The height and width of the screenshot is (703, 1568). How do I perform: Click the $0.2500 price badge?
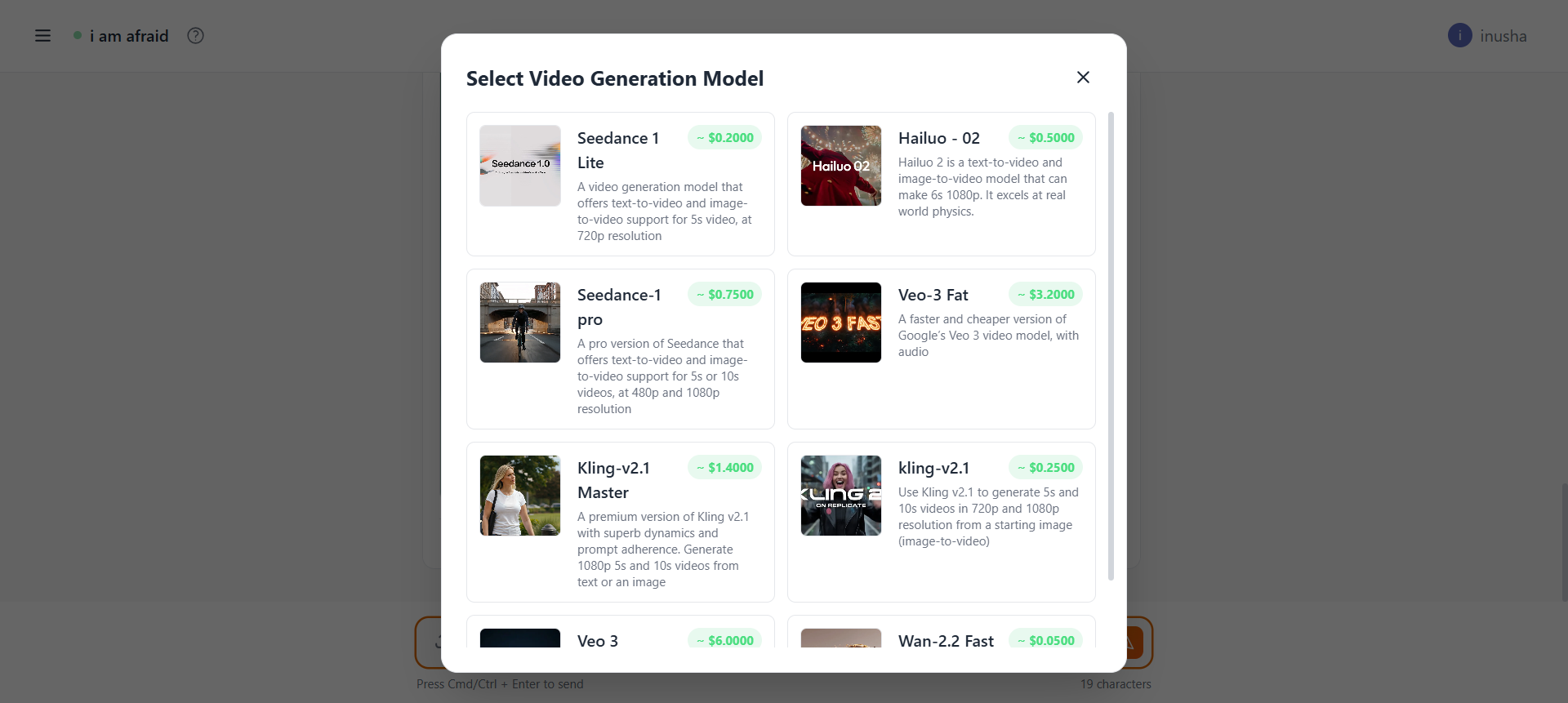(x=1045, y=468)
